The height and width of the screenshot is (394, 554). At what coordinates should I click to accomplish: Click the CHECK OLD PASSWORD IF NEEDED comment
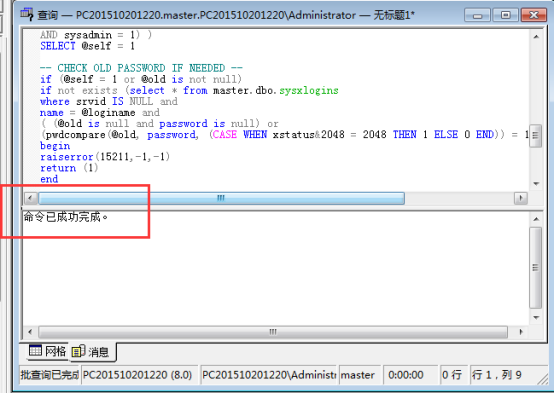coord(141,68)
